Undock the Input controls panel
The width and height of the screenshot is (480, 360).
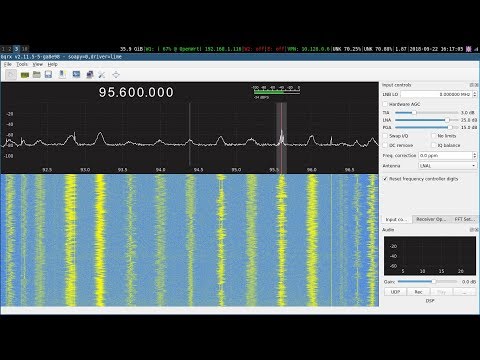(x=473, y=85)
